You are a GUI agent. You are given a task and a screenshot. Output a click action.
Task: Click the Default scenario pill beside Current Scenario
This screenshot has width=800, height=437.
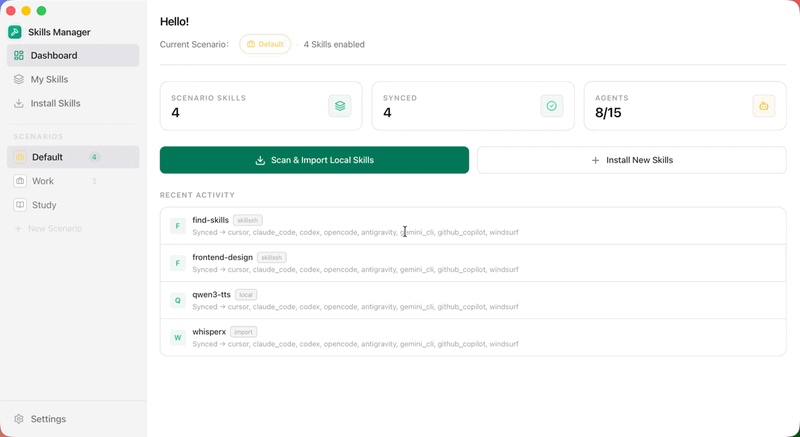tap(265, 44)
